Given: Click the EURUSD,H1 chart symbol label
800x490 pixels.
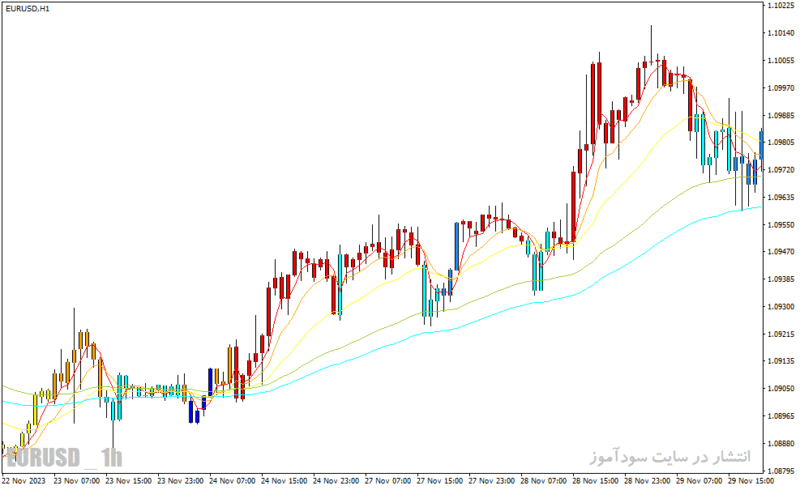Looking at the screenshot, I should (x=28, y=9).
